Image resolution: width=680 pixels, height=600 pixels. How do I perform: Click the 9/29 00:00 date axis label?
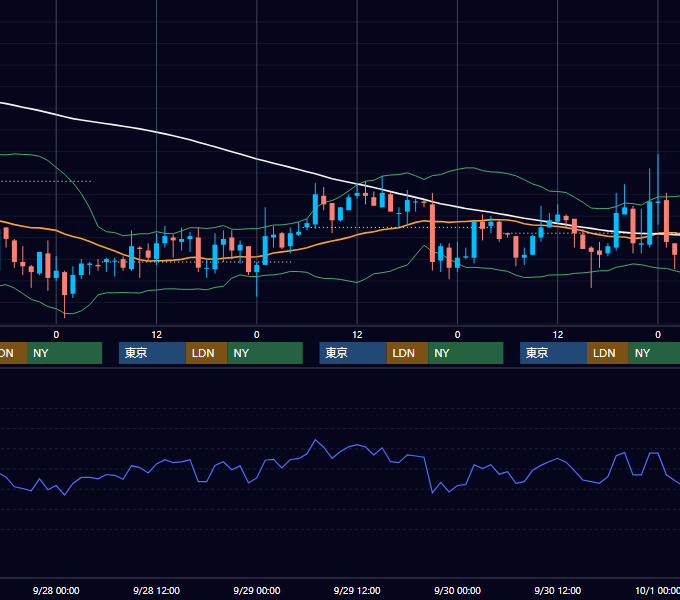coord(257,590)
